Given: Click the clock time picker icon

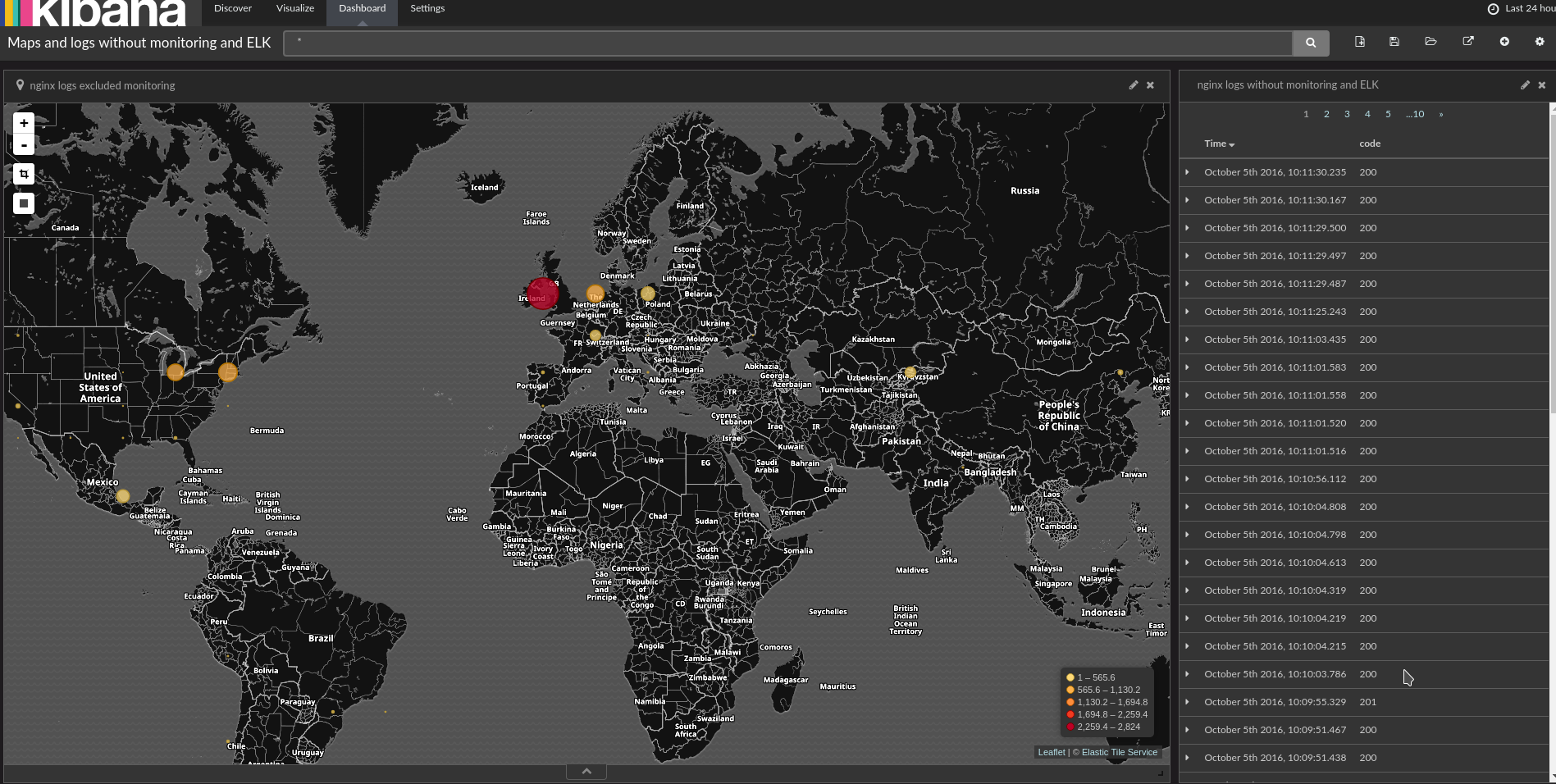Looking at the screenshot, I should click(x=1494, y=9).
